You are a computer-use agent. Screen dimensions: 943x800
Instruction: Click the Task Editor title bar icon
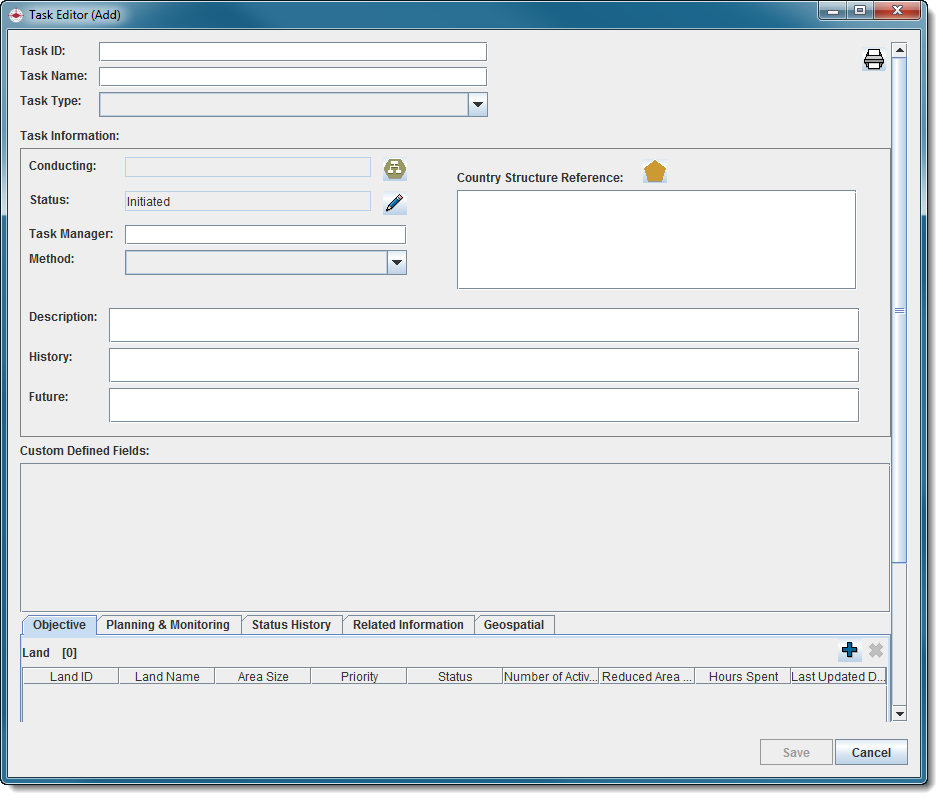tap(16, 15)
